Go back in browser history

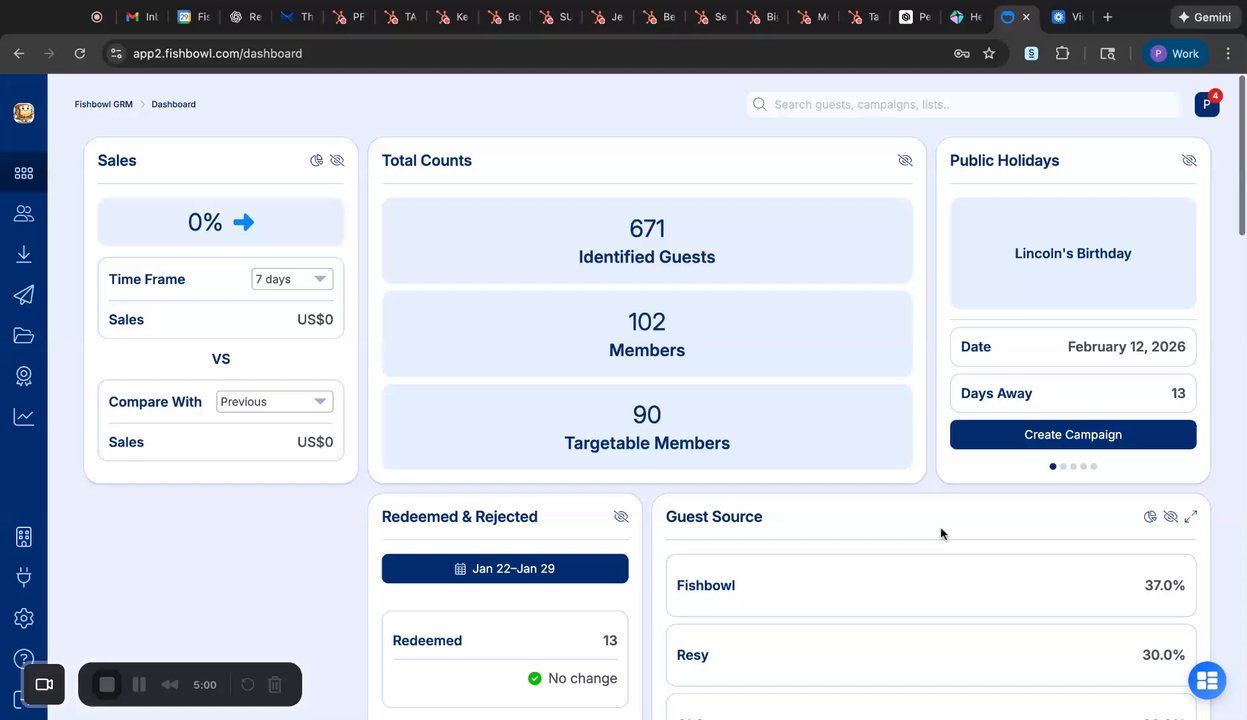[19, 53]
